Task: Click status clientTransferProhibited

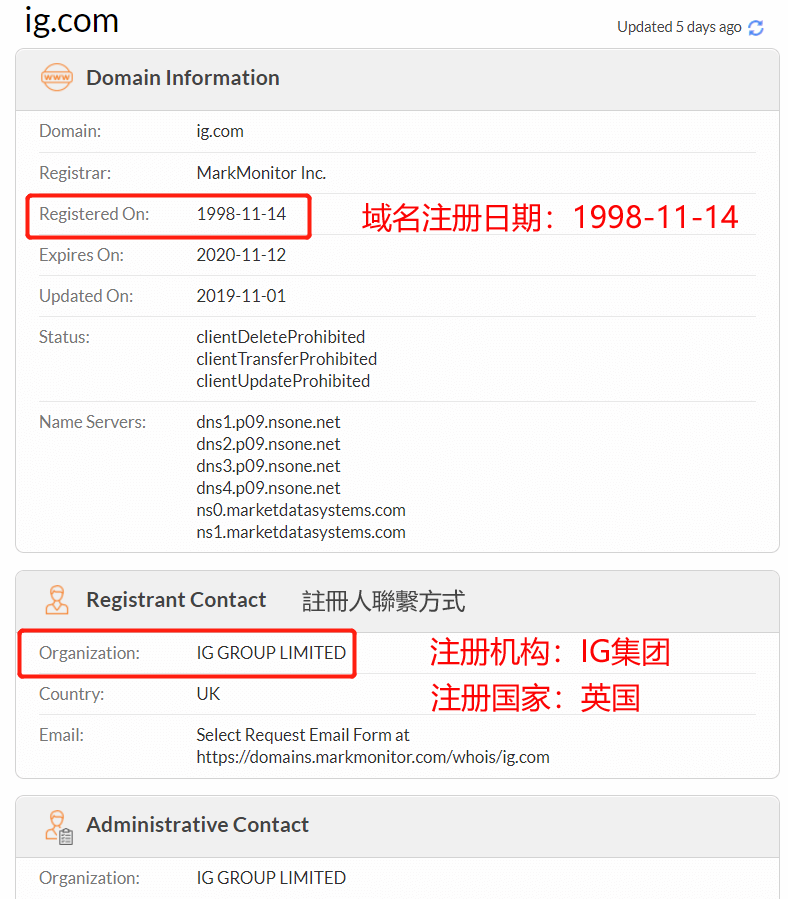Action: (287, 359)
